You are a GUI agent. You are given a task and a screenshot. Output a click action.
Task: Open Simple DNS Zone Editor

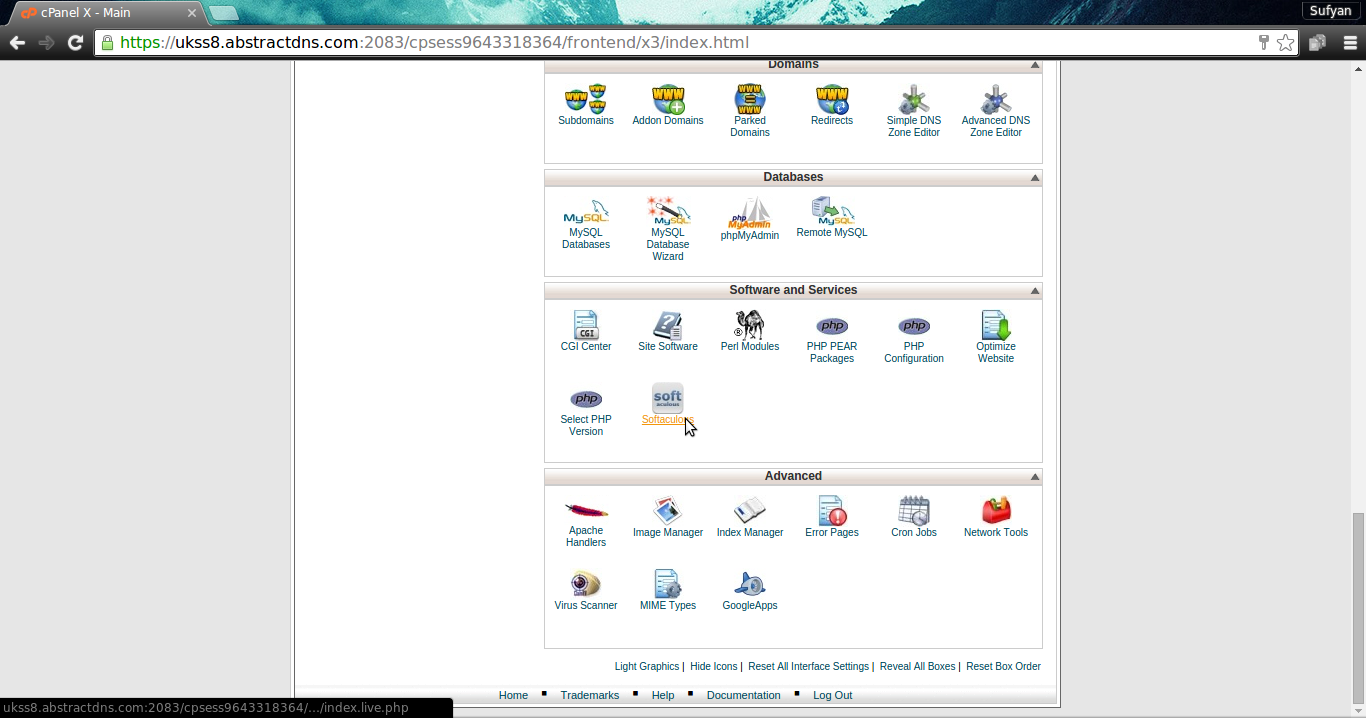point(914,100)
